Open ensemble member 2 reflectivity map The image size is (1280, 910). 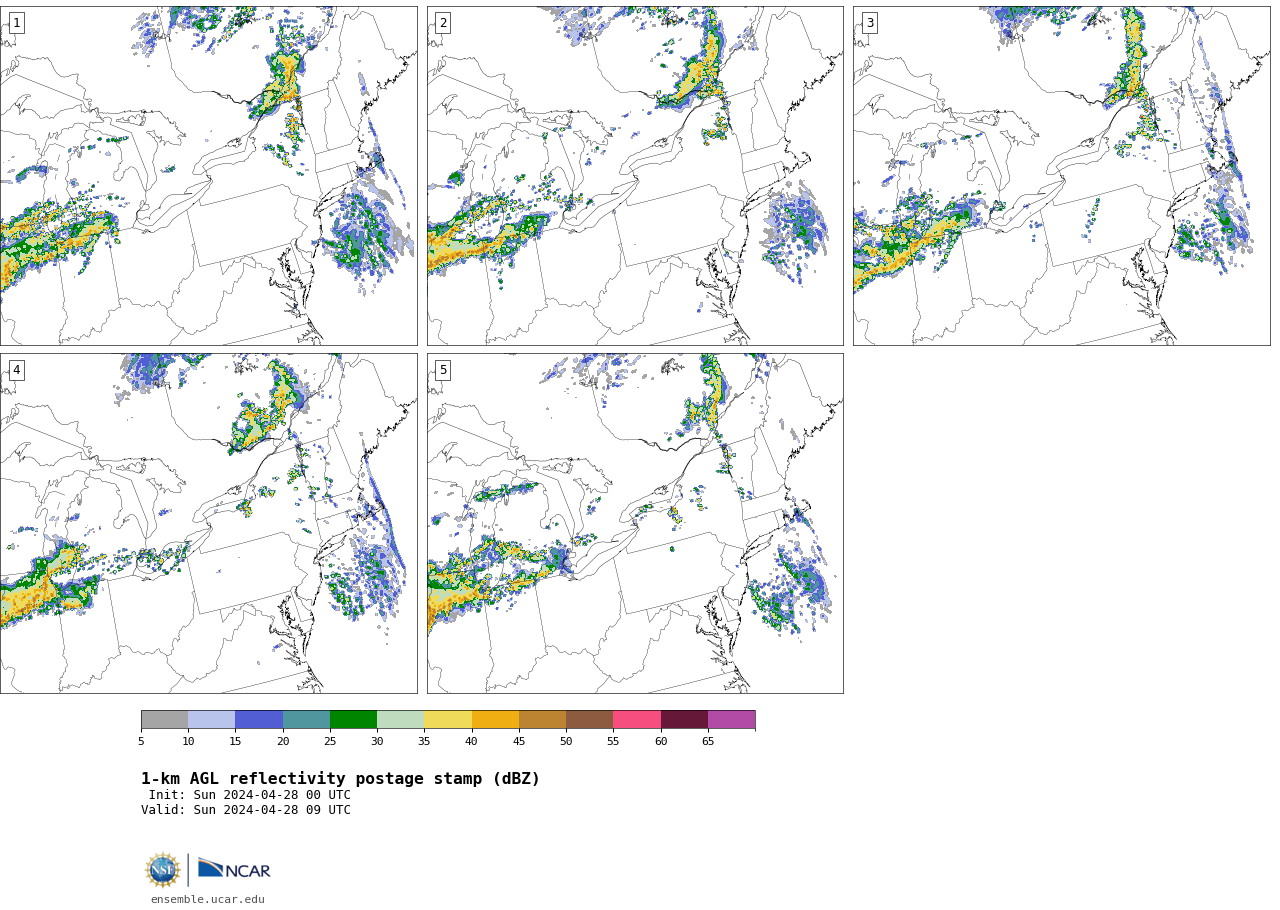635,176
